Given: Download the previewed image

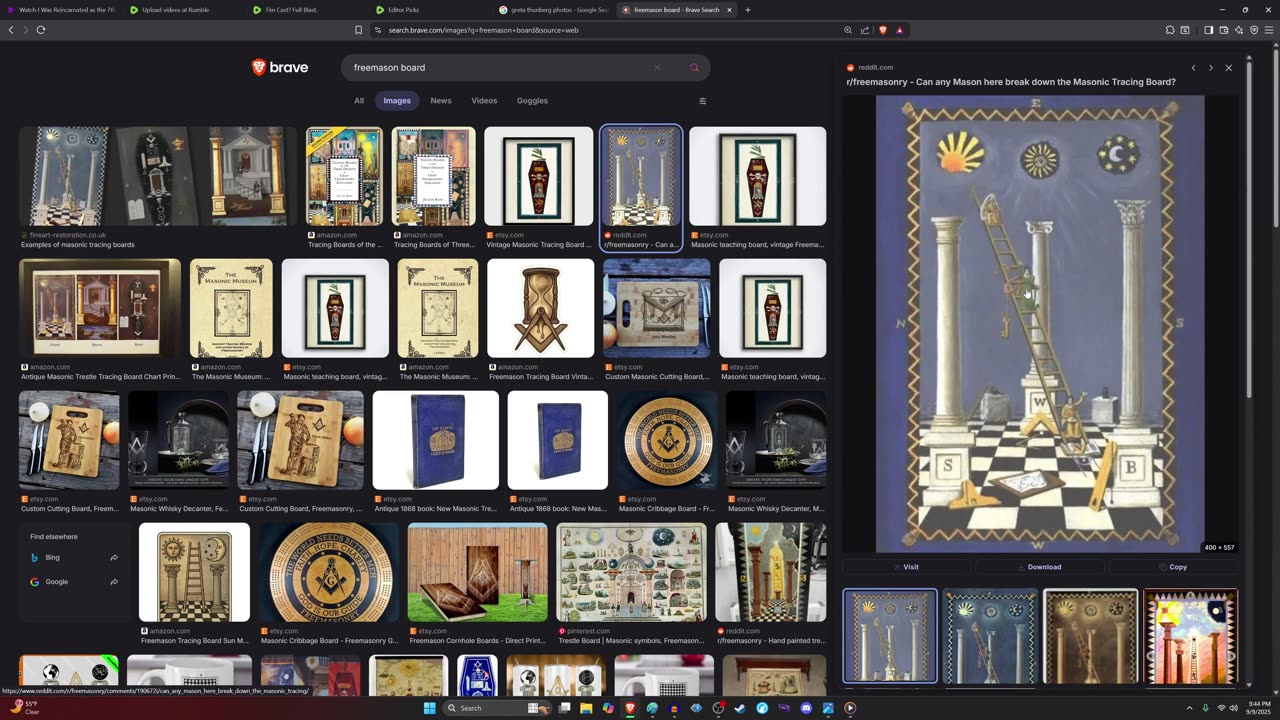Looking at the screenshot, I should click(x=1040, y=567).
